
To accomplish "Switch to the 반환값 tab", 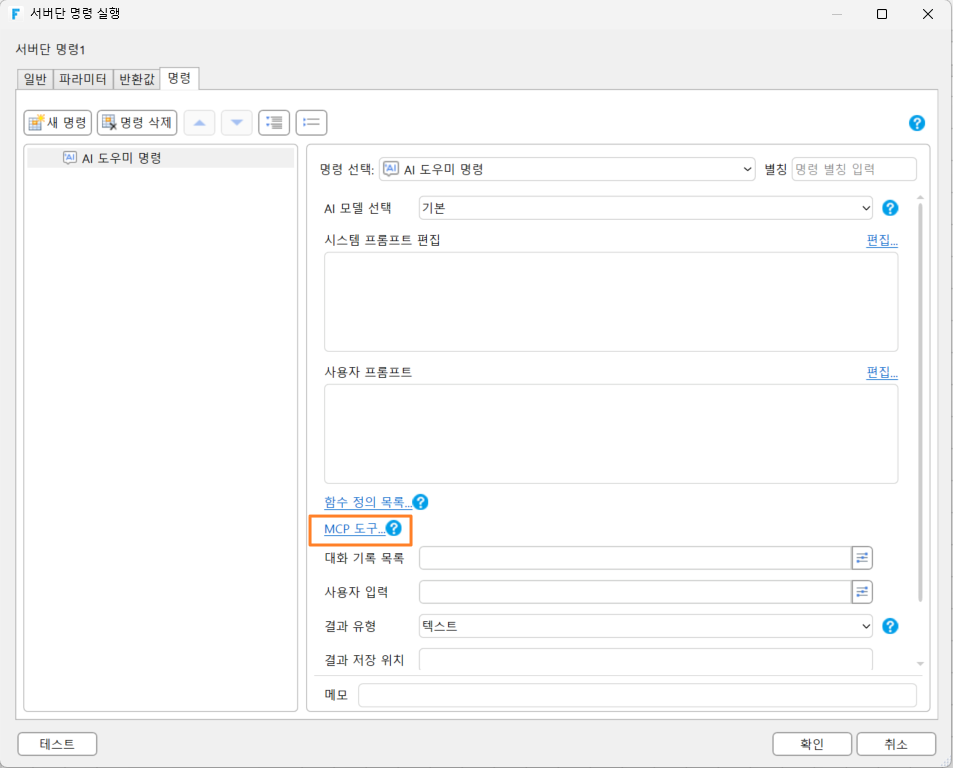I will pyautogui.click(x=137, y=79).
